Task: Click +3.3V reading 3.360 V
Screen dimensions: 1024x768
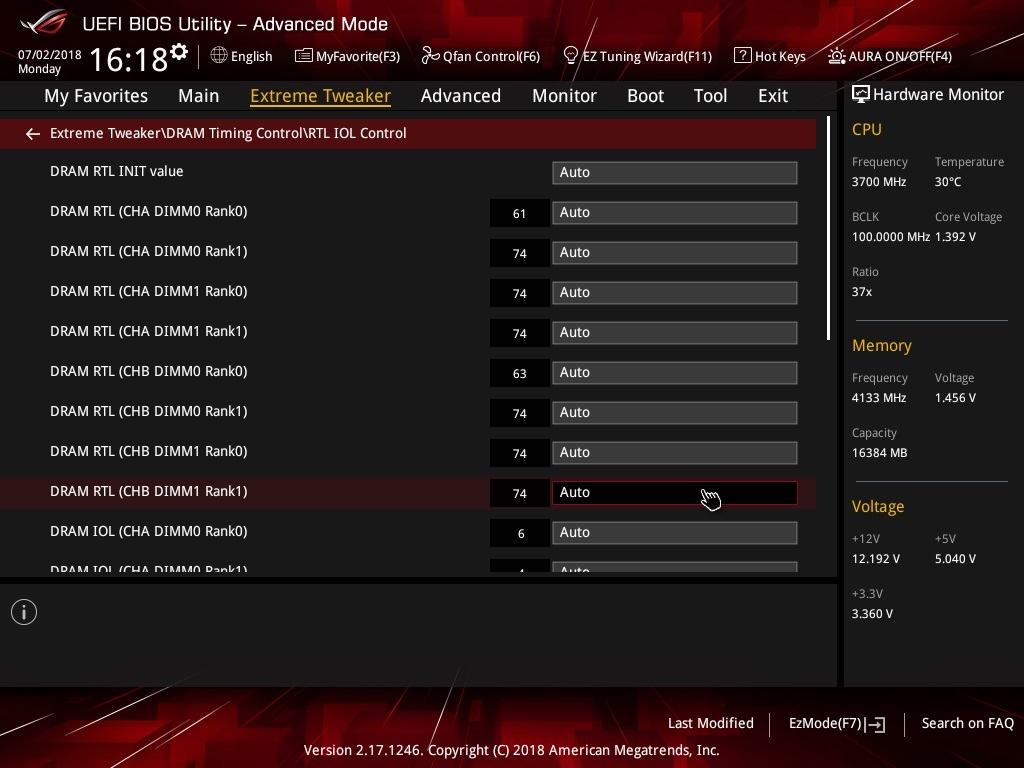Action: click(x=872, y=614)
